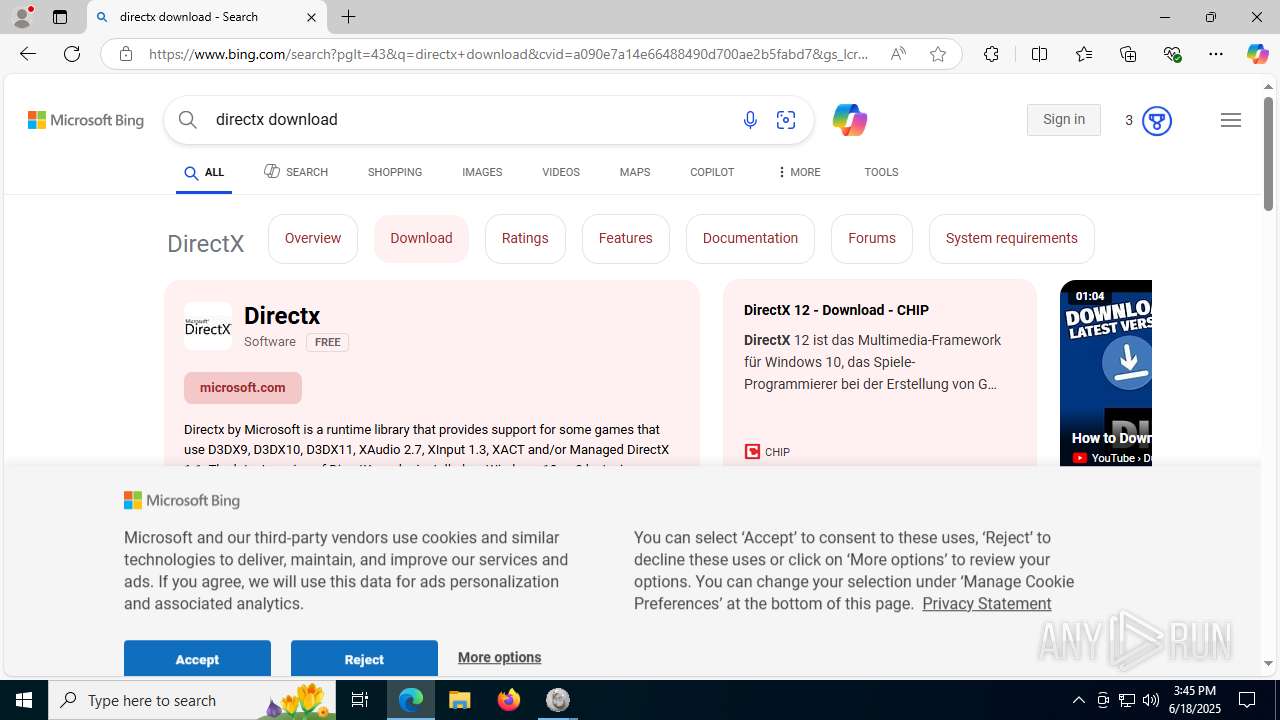Image resolution: width=1280 pixels, height=720 pixels.
Task: Click the taskbar search box
Action: click(194, 700)
